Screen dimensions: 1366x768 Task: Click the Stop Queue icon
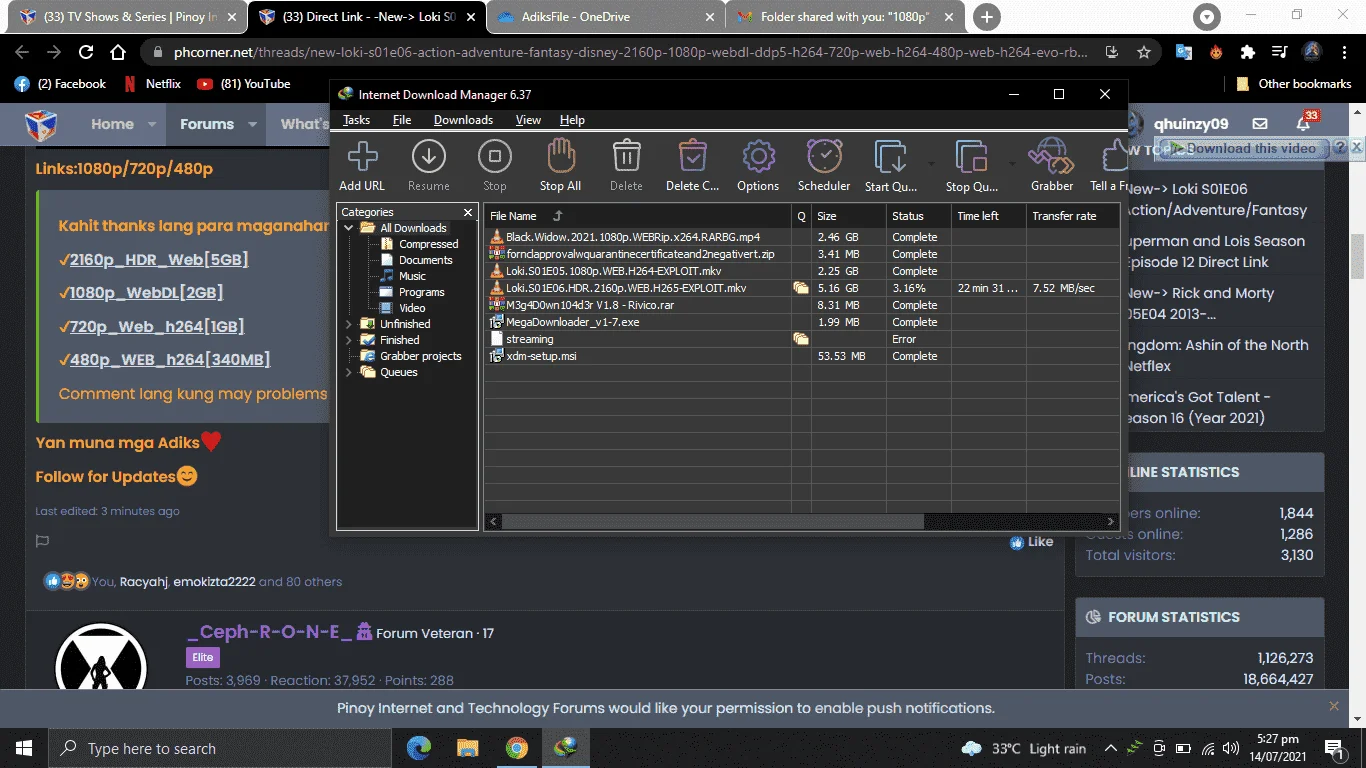coord(971,157)
